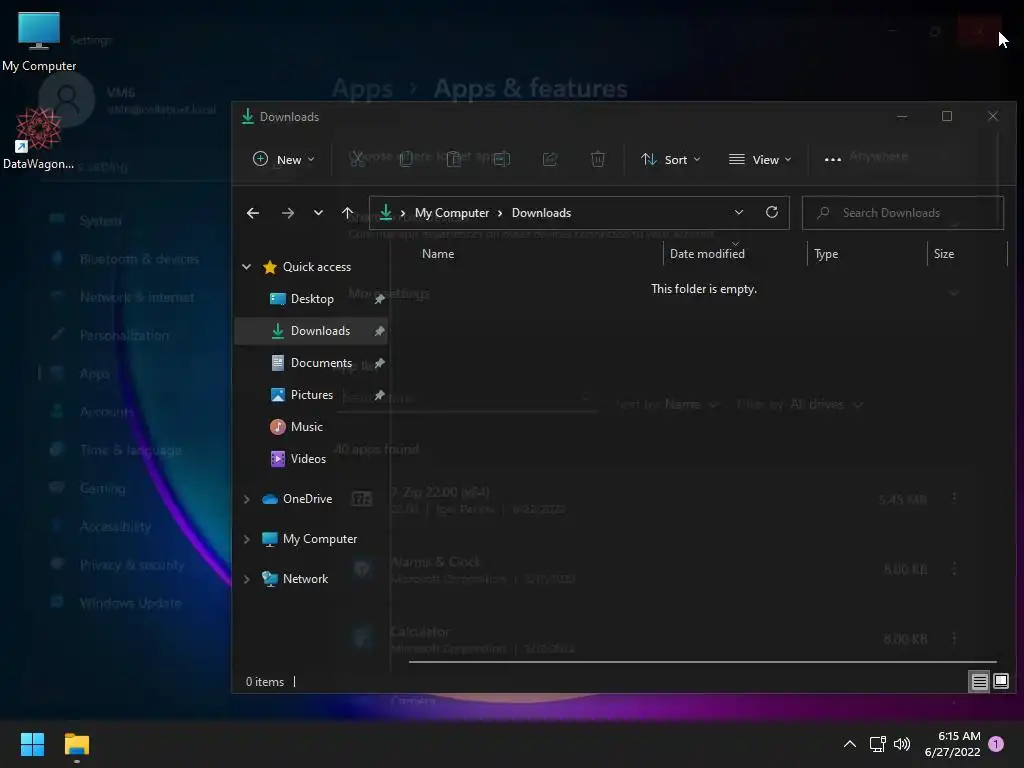The height and width of the screenshot is (768, 1024).
Task: Open notification center badge
Action: coord(996,744)
